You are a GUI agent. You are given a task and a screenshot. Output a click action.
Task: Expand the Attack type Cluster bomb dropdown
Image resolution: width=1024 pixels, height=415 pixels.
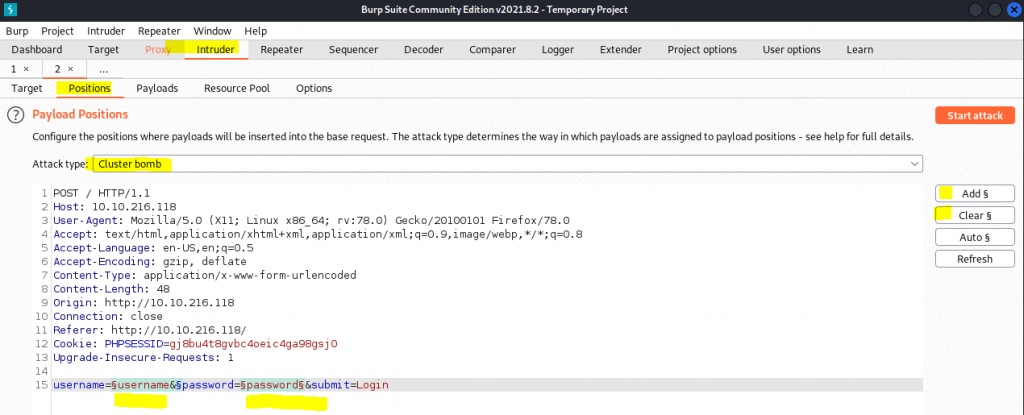[507, 164]
